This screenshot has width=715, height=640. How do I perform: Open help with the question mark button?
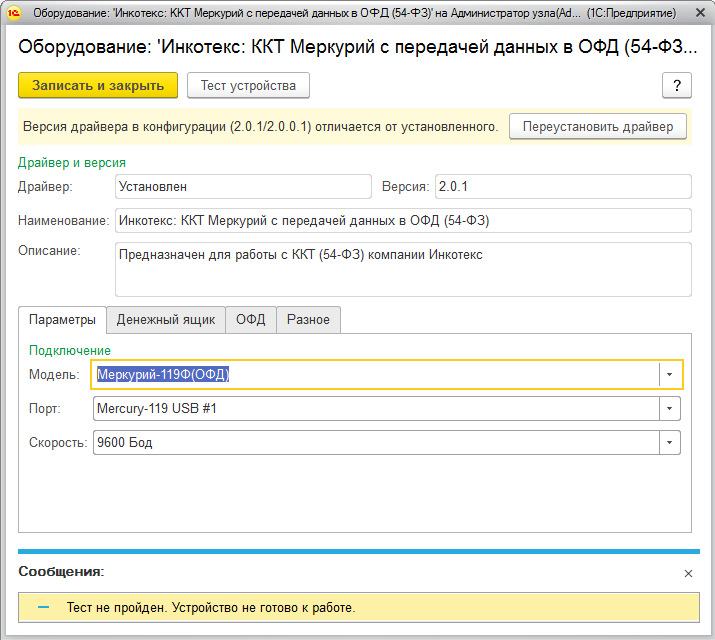[x=677, y=86]
